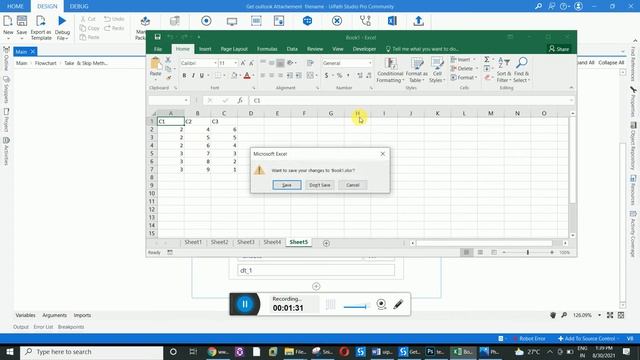Open the Page Layout ribbon tab
The width and height of the screenshot is (640, 360).
point(234,49)
